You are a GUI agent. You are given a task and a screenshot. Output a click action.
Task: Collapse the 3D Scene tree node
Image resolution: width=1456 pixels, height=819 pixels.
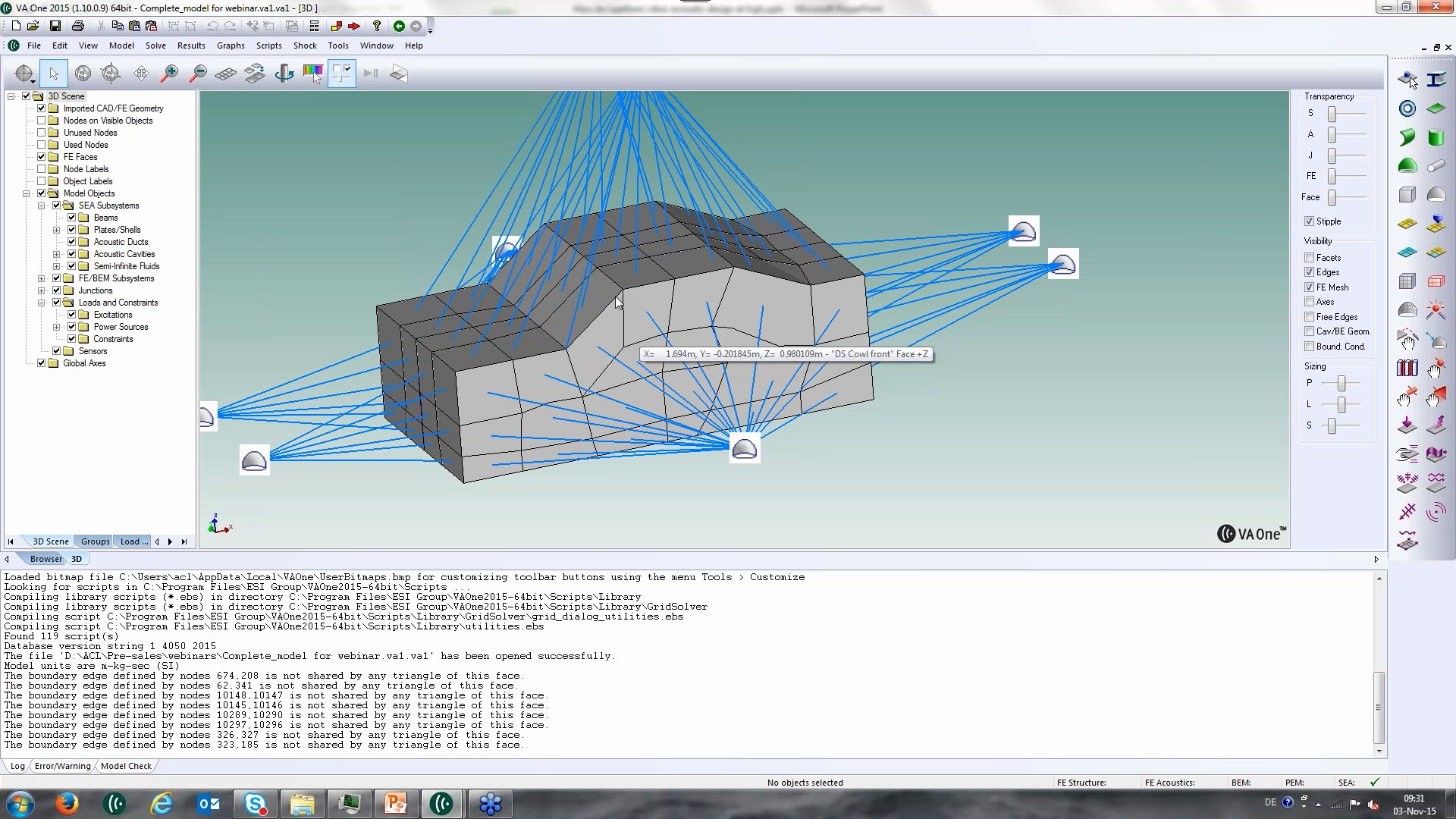11,96
